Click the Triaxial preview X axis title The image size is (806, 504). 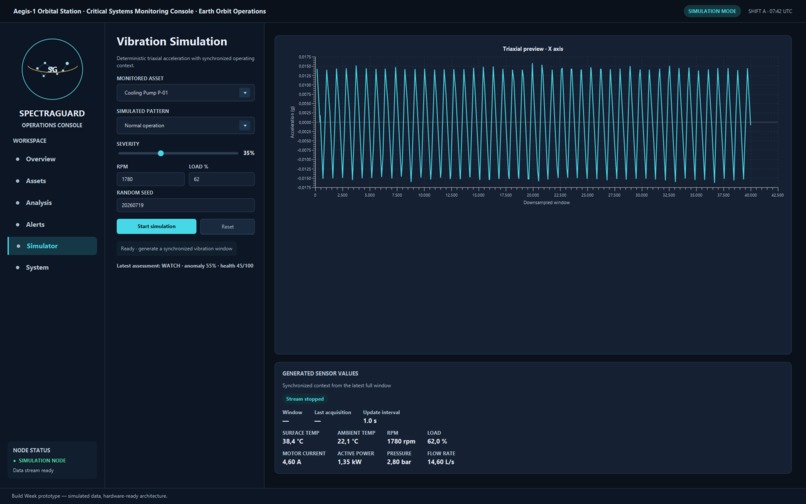point(533,49)
